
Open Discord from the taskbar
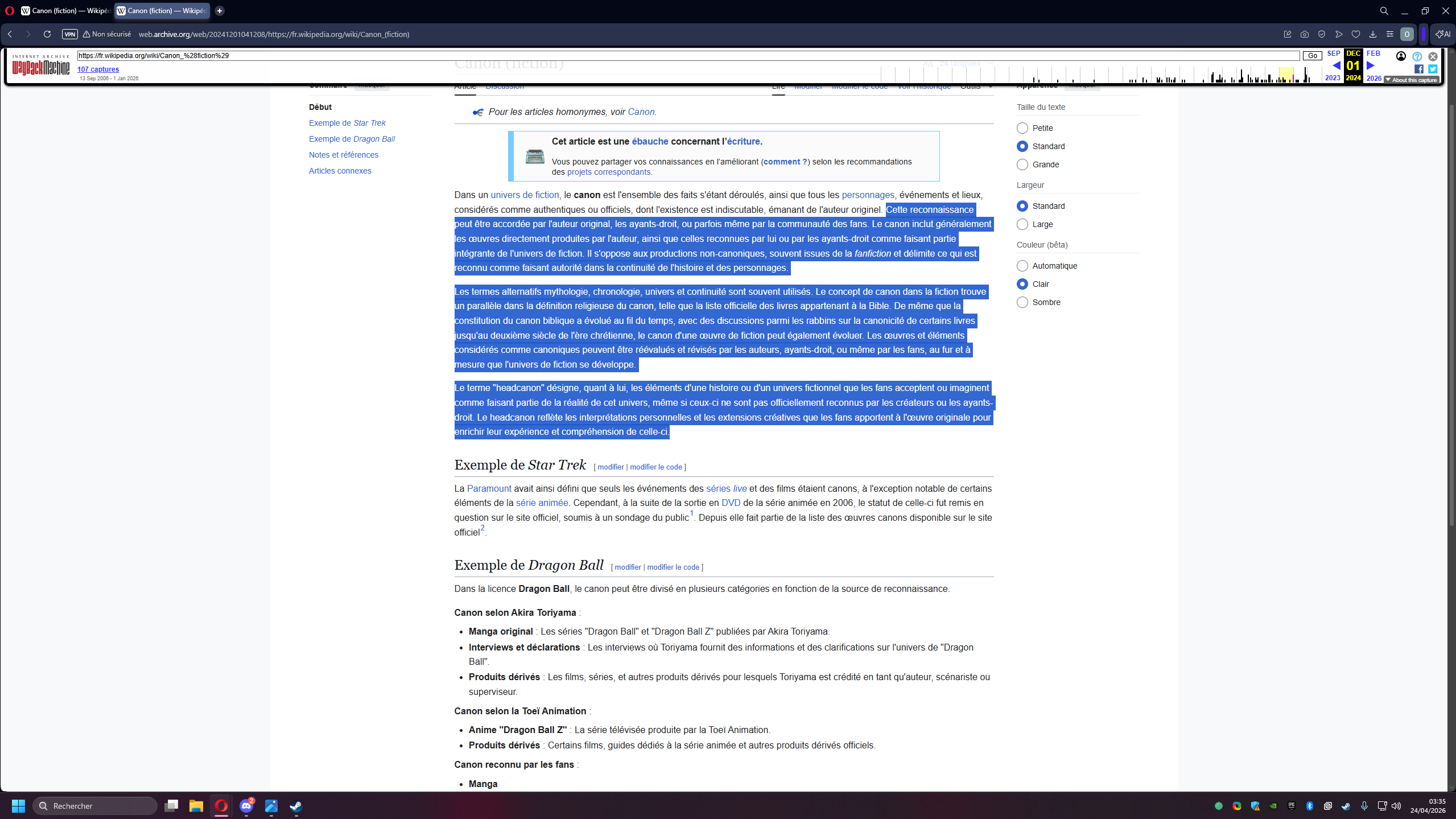(x=246, y=806)
